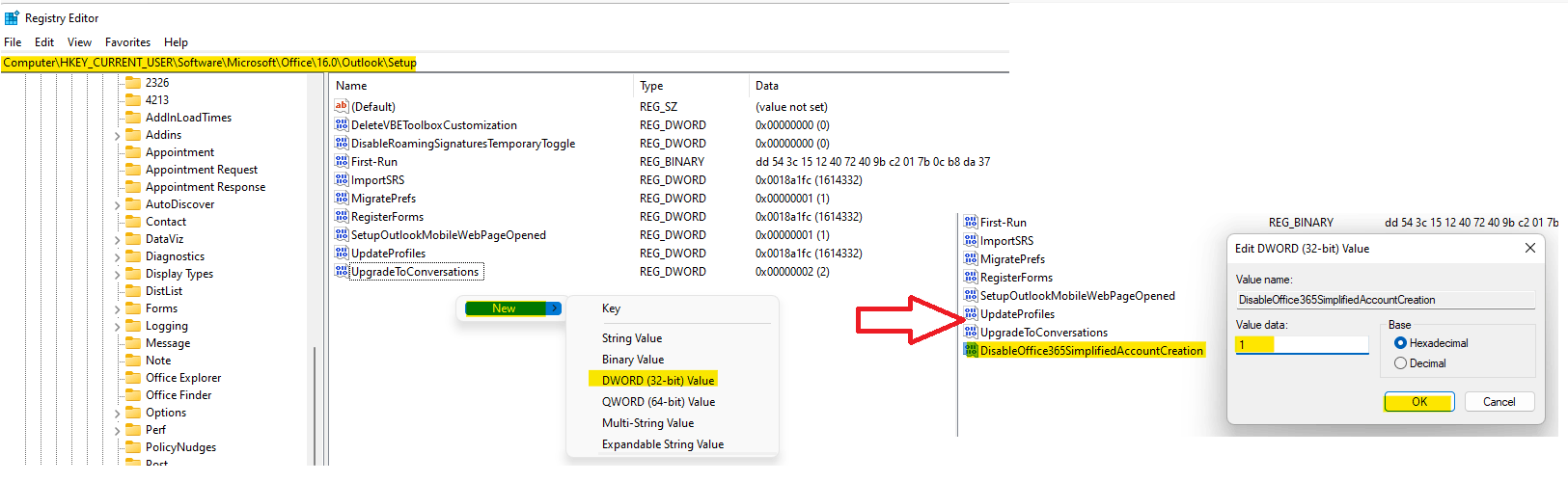Click the Registry Editor app icon in title bar
Image resolution: width=1568 pixels, height=482 pixels.
click(12, 17)
